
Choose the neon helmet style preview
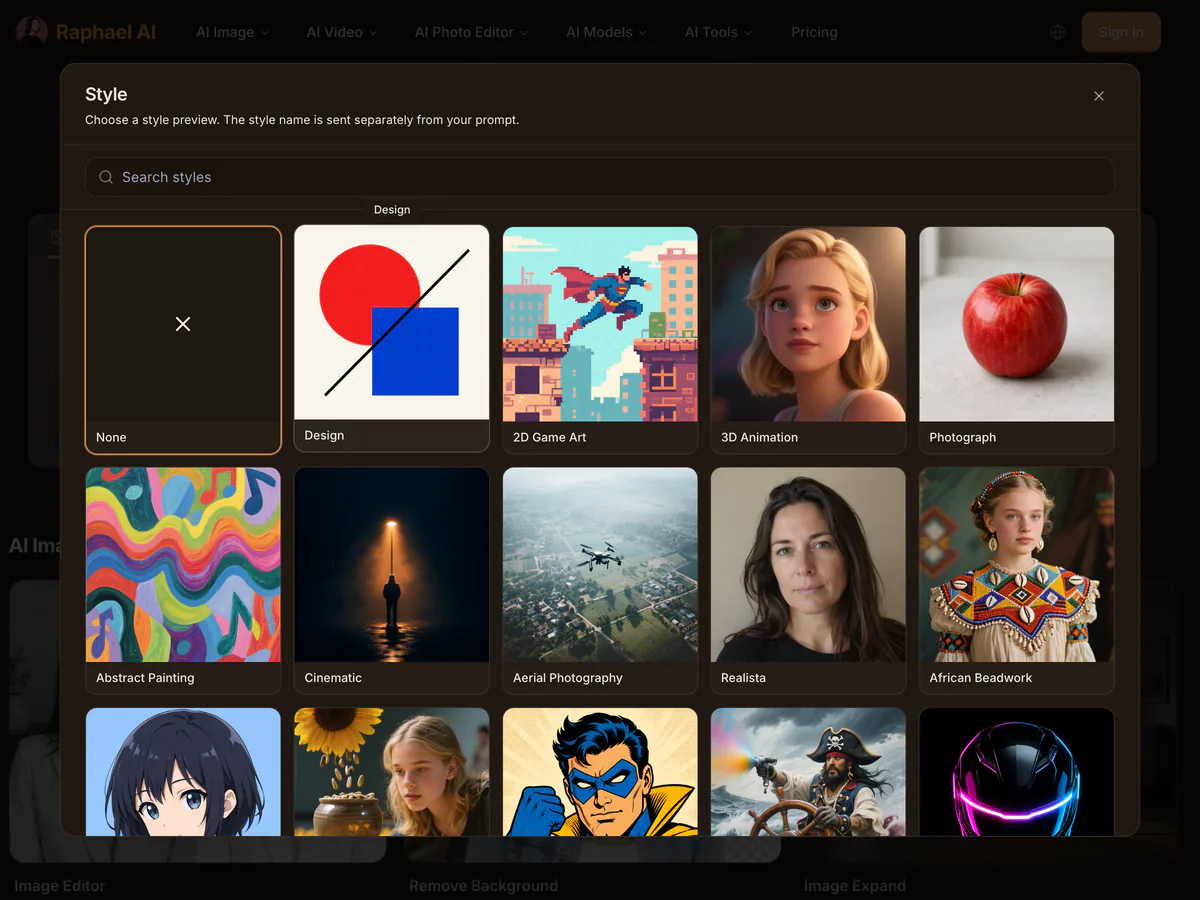point(1017,772)
